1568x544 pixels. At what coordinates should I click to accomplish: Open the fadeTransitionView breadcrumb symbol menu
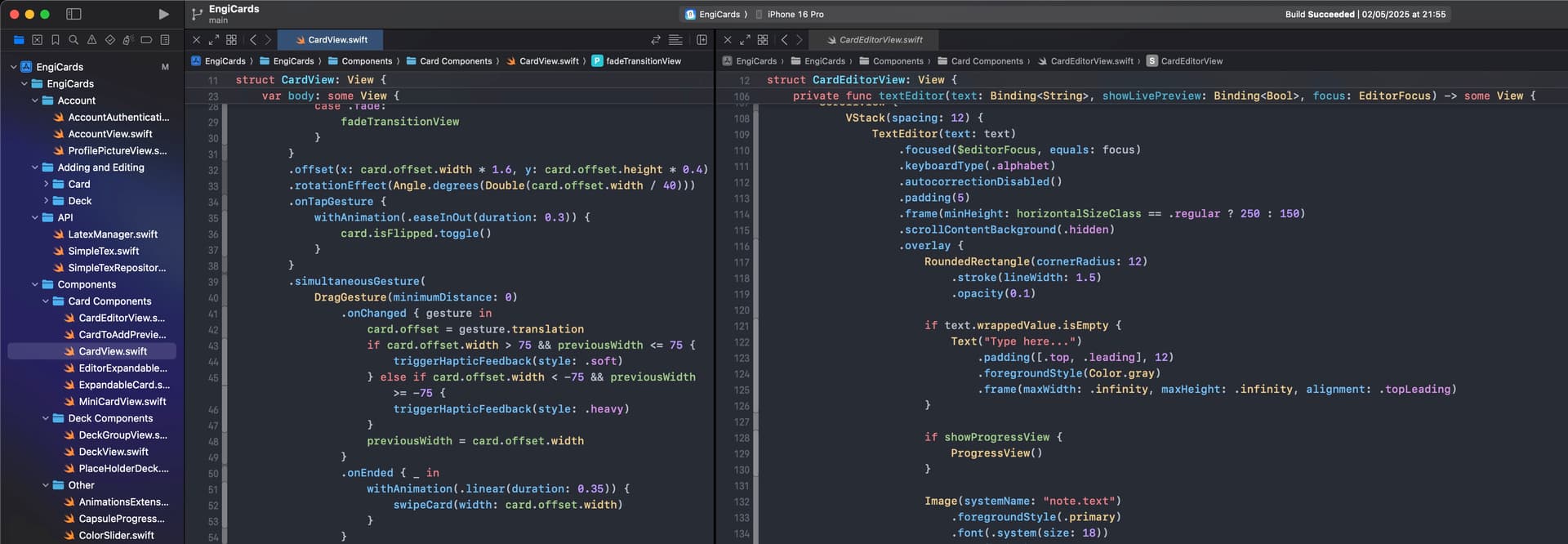tap(636, 61)
